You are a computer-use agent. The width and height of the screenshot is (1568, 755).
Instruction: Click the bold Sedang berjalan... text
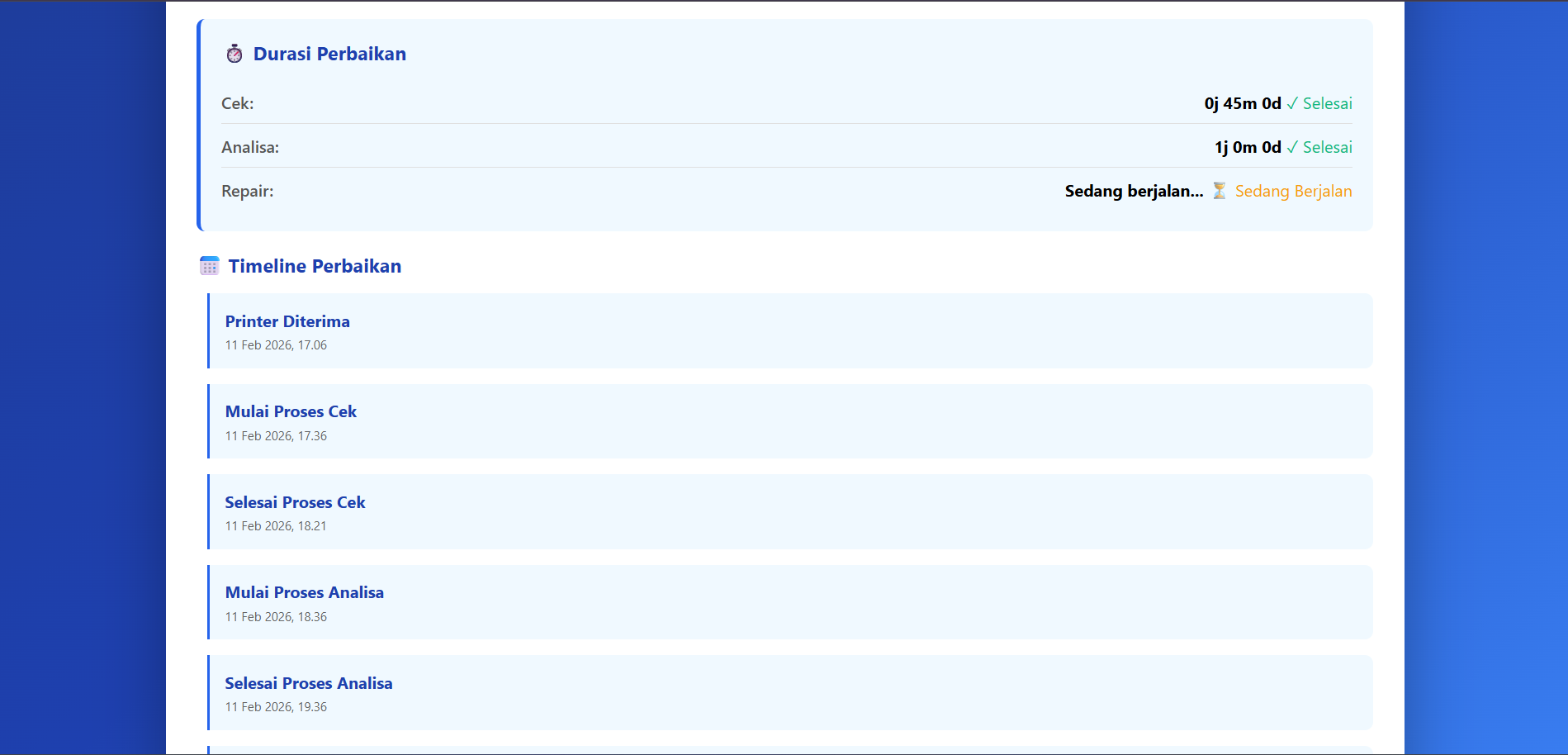1134,192
